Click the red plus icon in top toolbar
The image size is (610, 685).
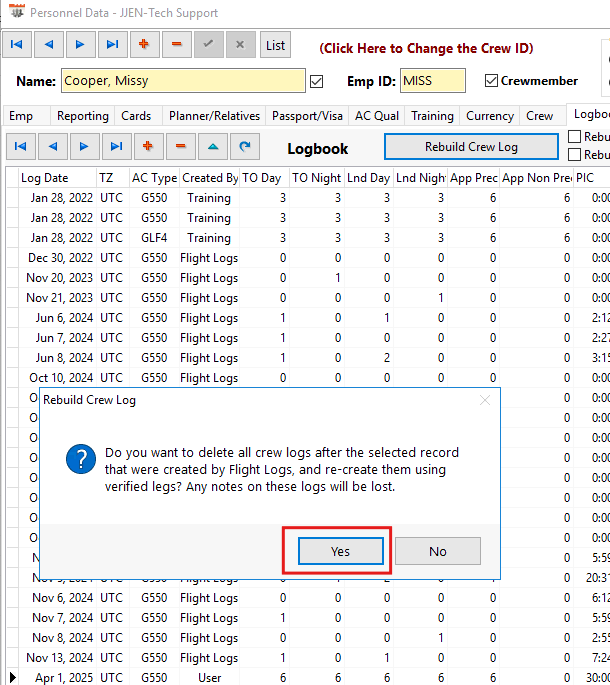click(x=145, y=45)
